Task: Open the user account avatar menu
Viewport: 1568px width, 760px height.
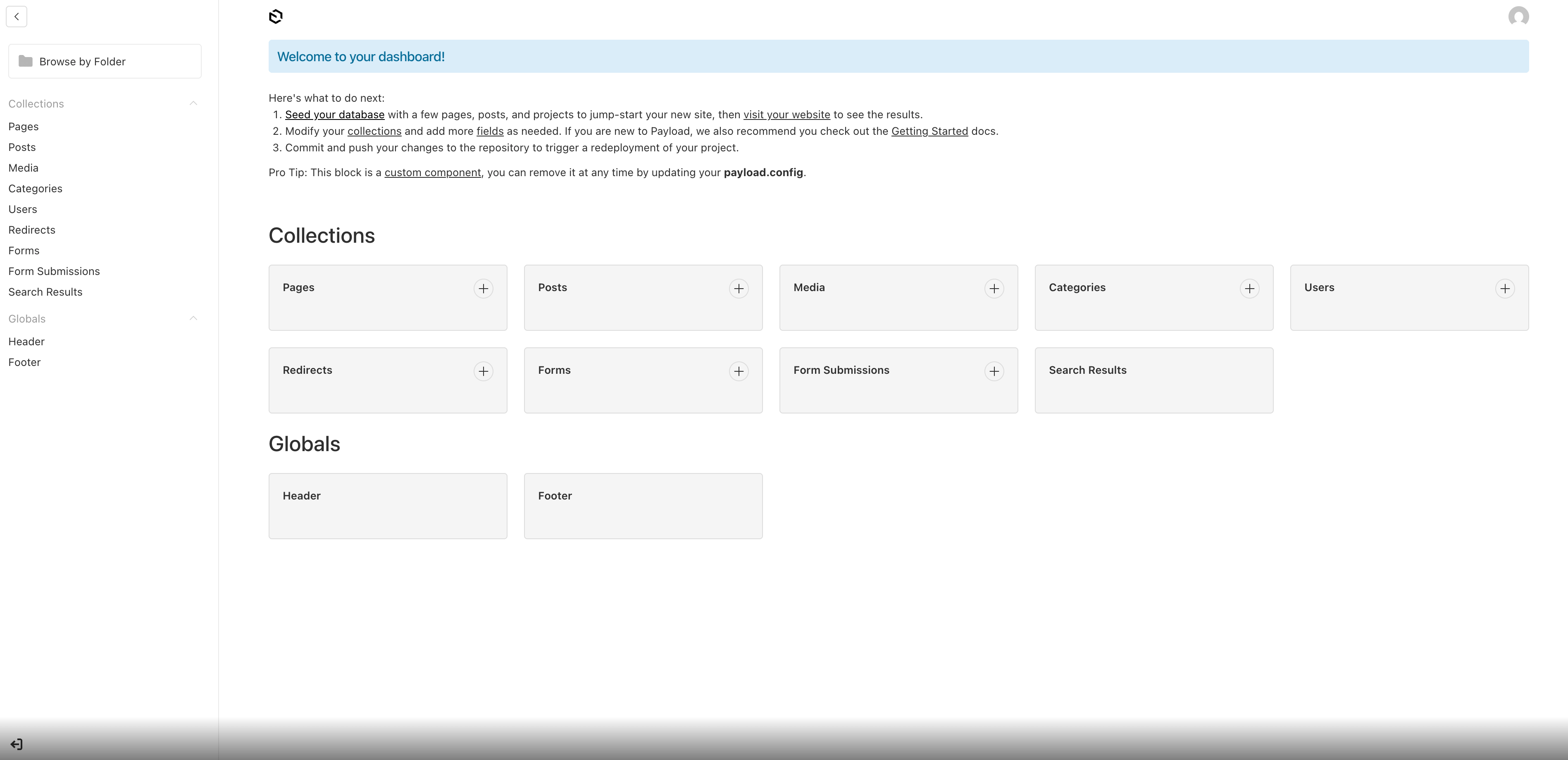Action: point(1518,17)
